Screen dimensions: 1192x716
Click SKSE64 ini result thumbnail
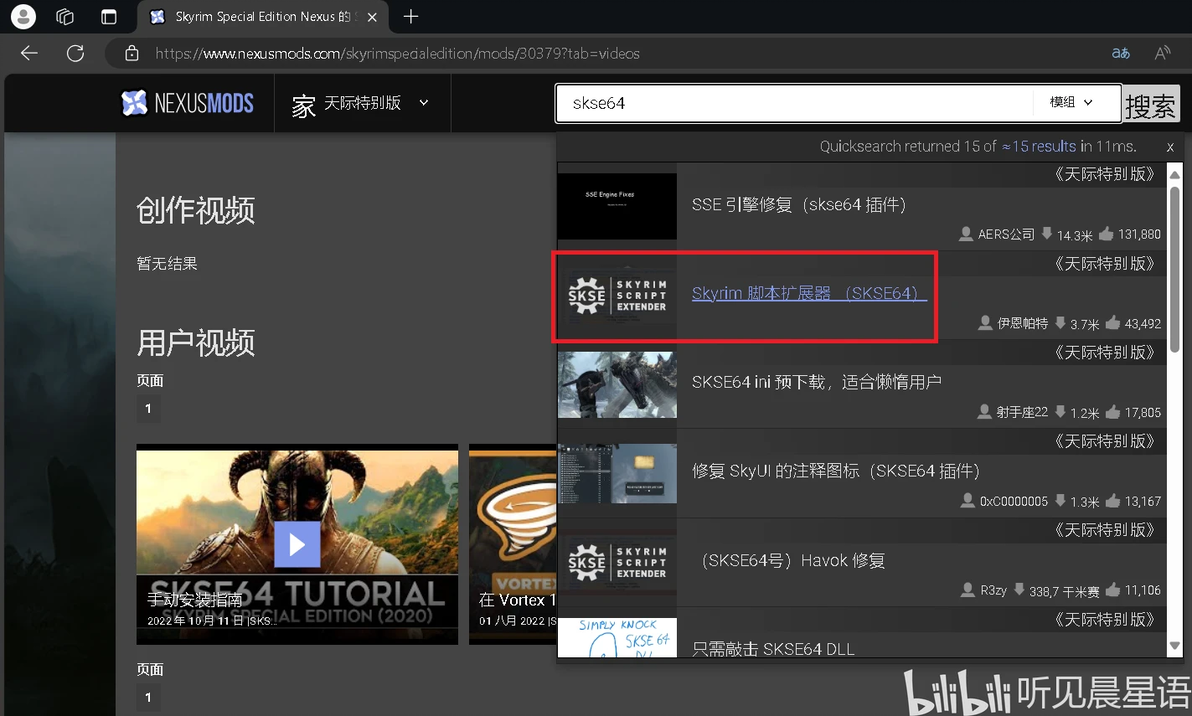[x=617, y=385]
